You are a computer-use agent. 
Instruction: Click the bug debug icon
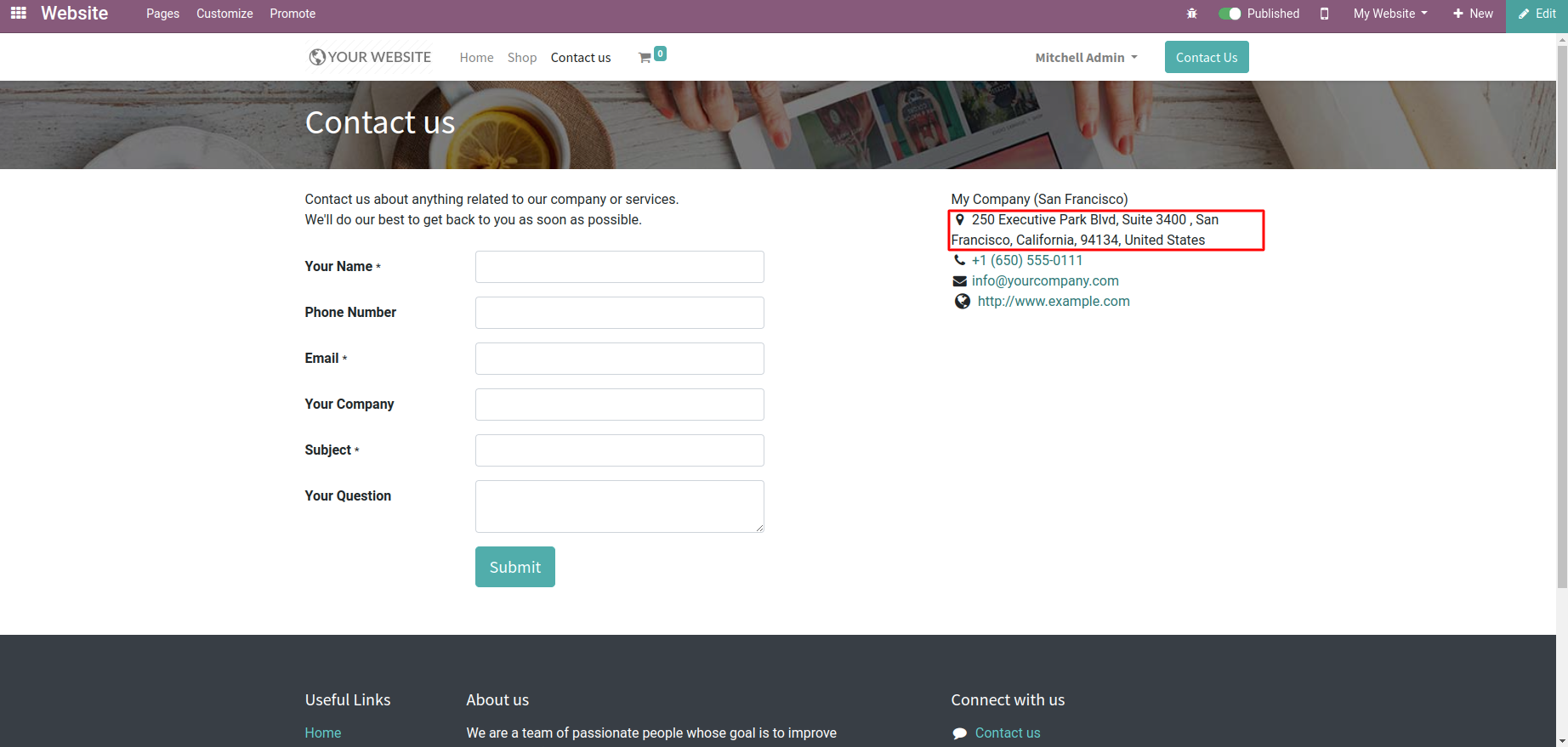point(1191,14)
